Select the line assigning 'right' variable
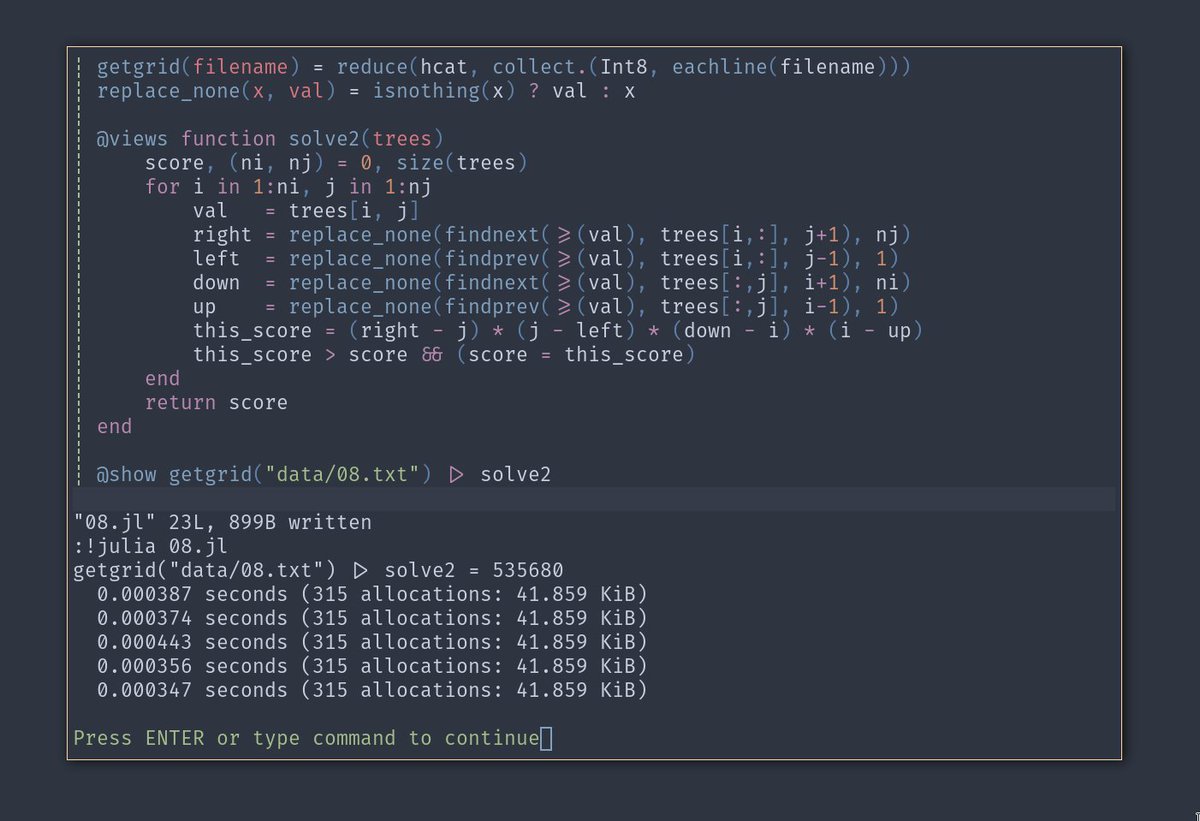The width and height of the screenshot is (1200, 821). [552, 235]
